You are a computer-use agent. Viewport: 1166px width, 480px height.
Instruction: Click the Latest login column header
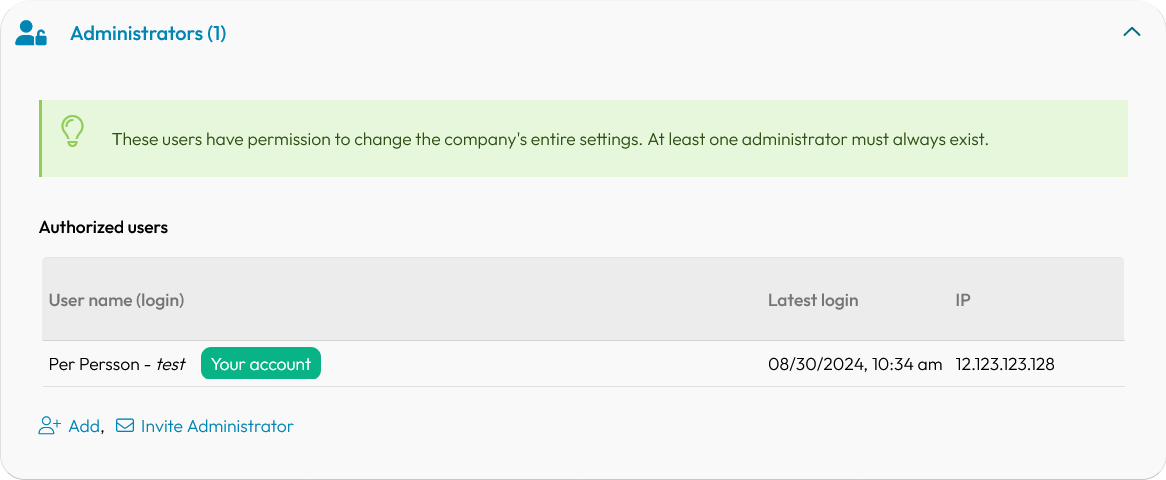tap(813, 301)
